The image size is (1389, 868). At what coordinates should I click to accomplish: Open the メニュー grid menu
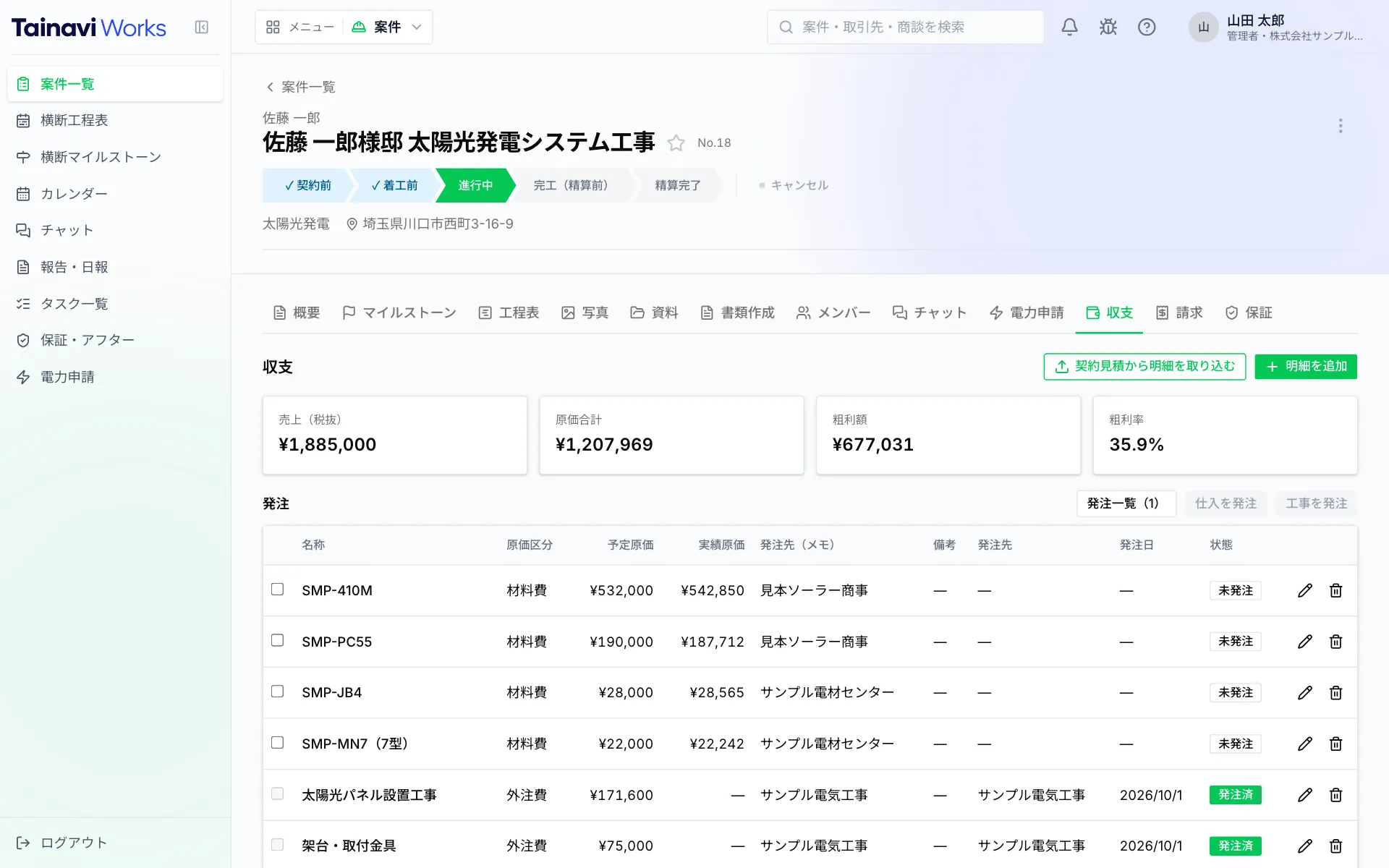300,27
